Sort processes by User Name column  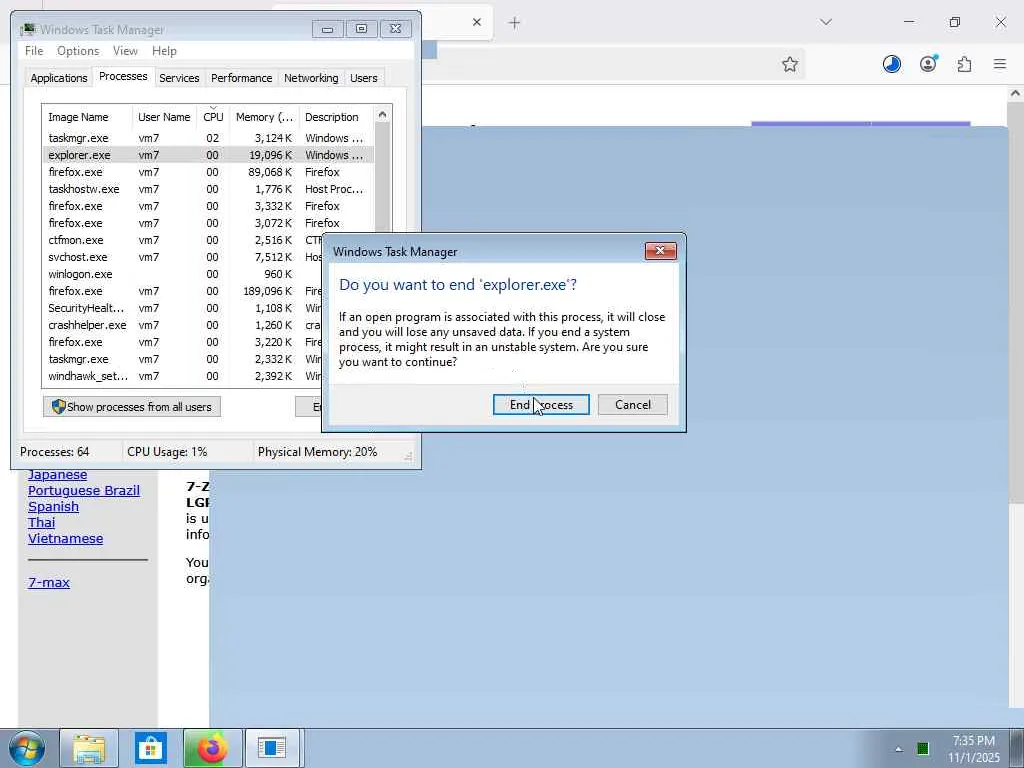click(164, 117)
